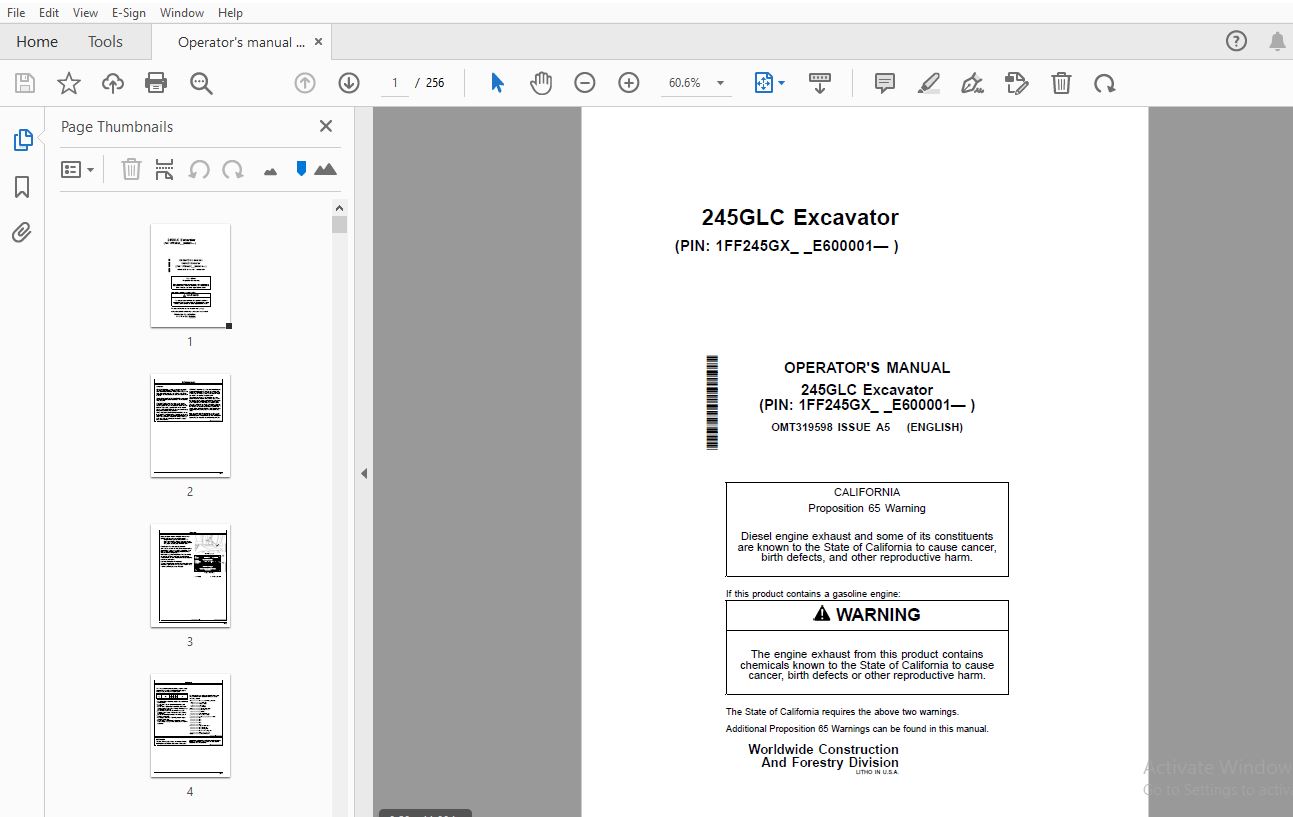Click the 'Page Thumbnails' panel title
The image size is (1293, 817).
117,126
